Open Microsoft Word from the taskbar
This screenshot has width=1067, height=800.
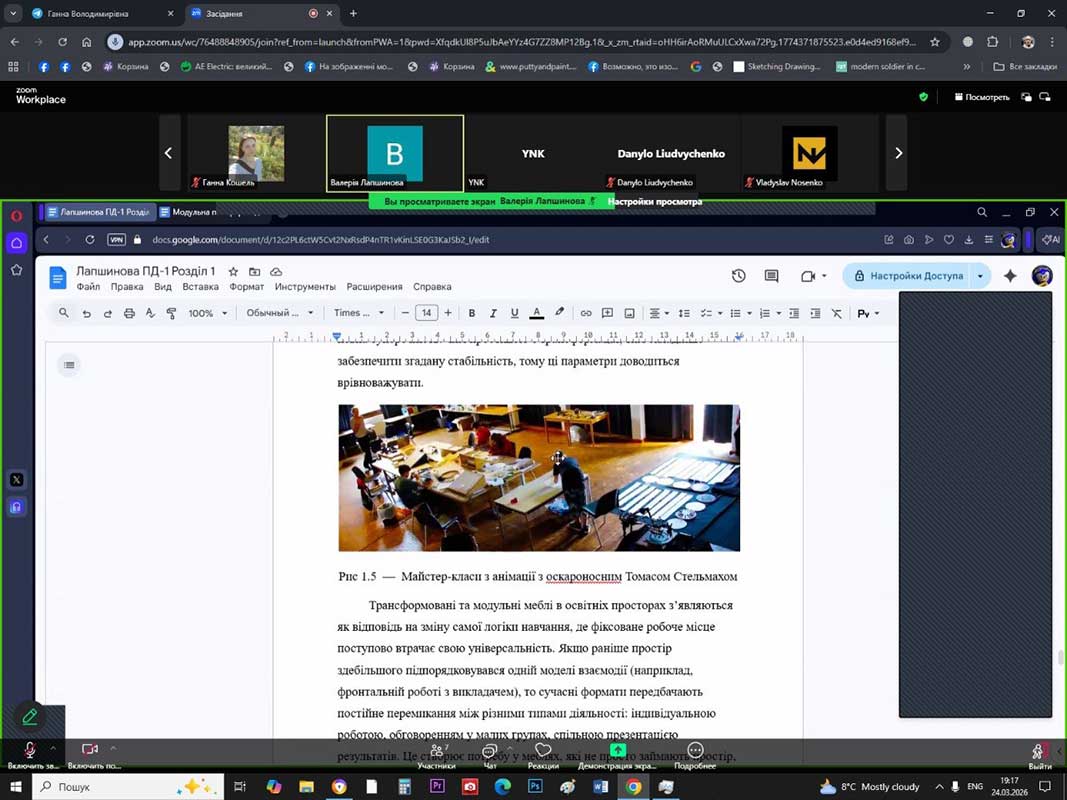(x=601, y=787)
